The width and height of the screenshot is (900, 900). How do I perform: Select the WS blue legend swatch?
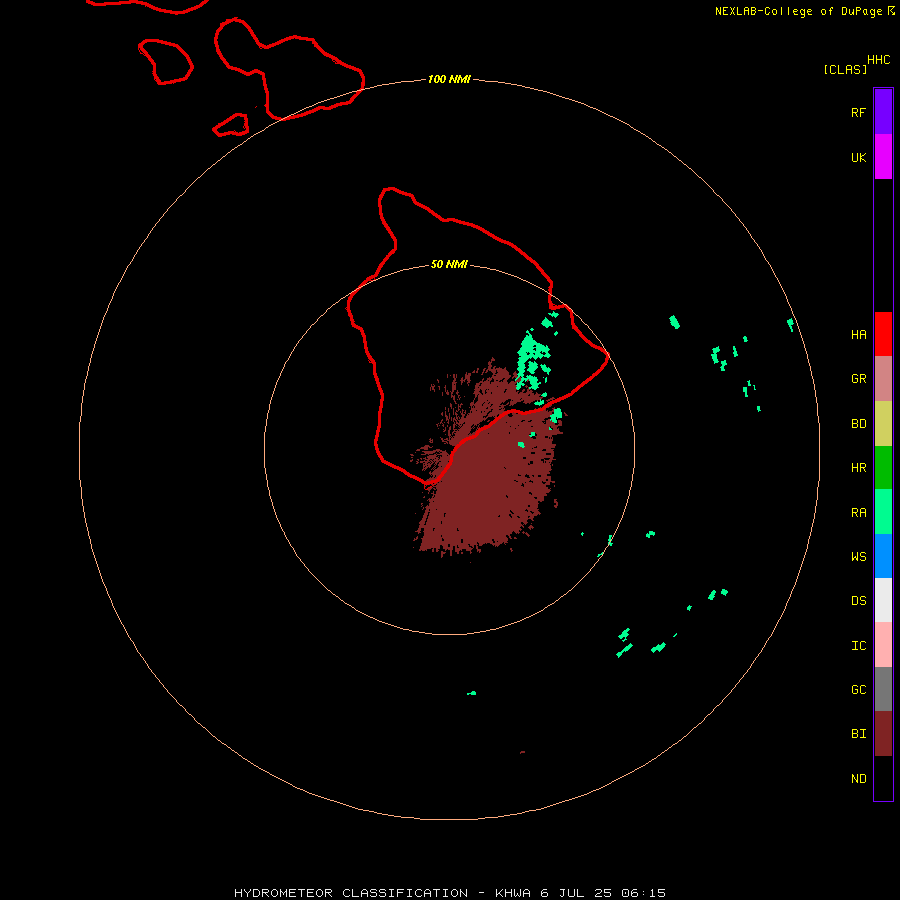point(883,556)
